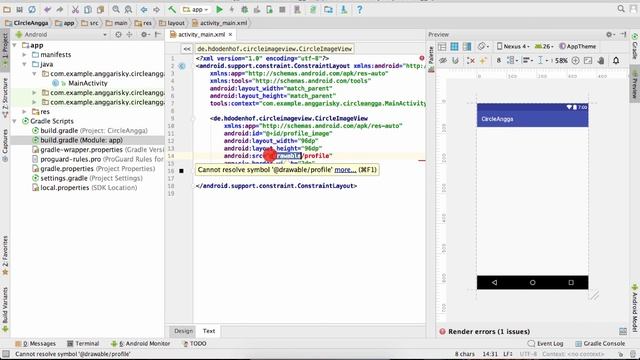Viewport: 640px width, 360px height.
Task: Open help with the question mark icon
Action: click(x=360, y=9)
